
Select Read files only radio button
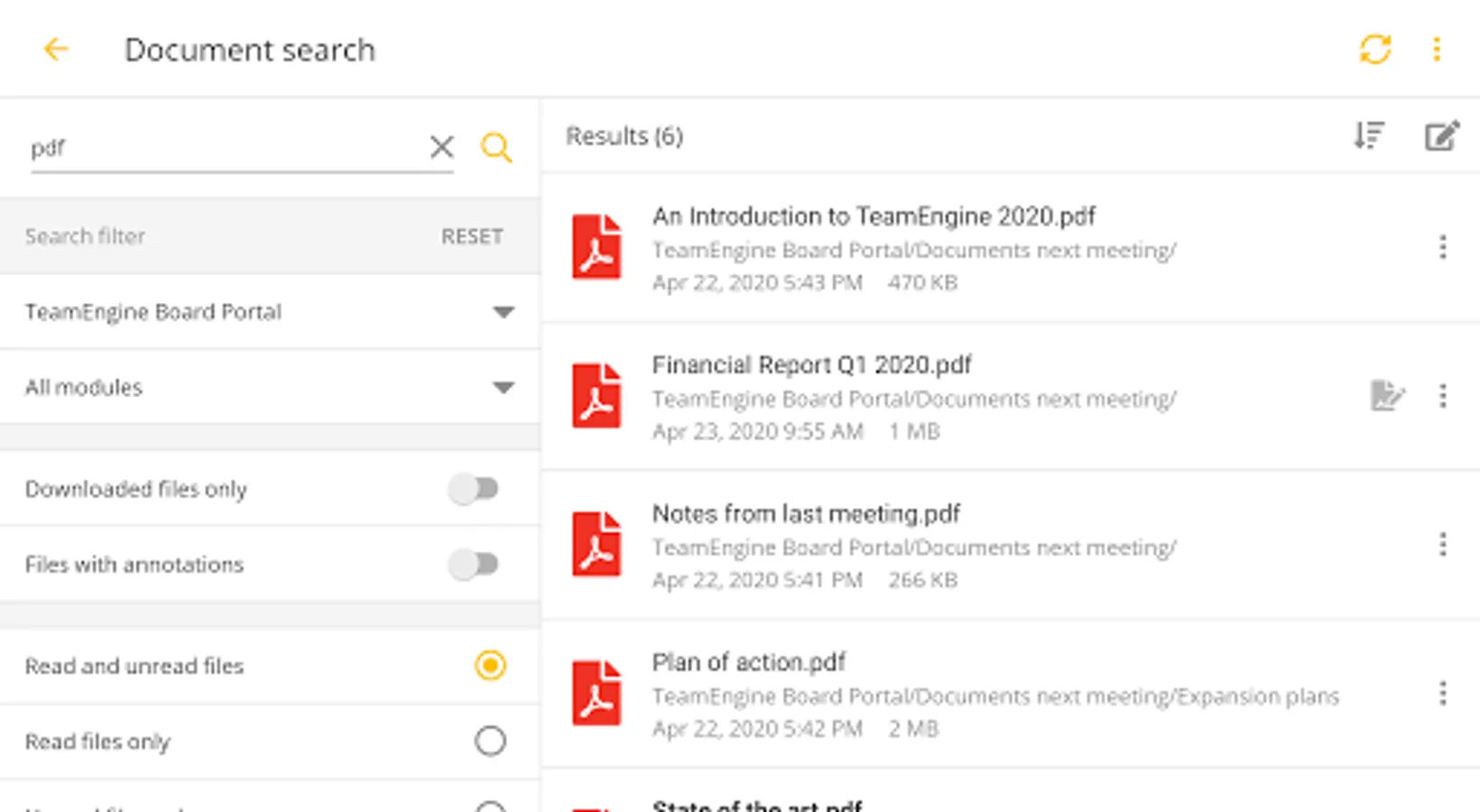pos(490,741)
